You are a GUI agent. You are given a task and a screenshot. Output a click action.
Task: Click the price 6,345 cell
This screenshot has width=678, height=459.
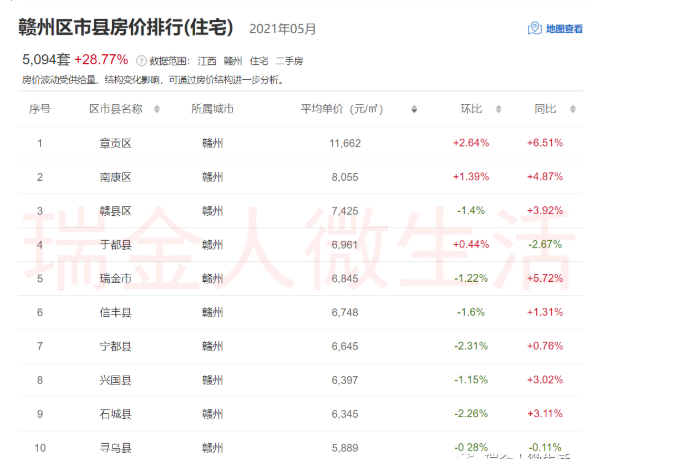coord(345,414)
